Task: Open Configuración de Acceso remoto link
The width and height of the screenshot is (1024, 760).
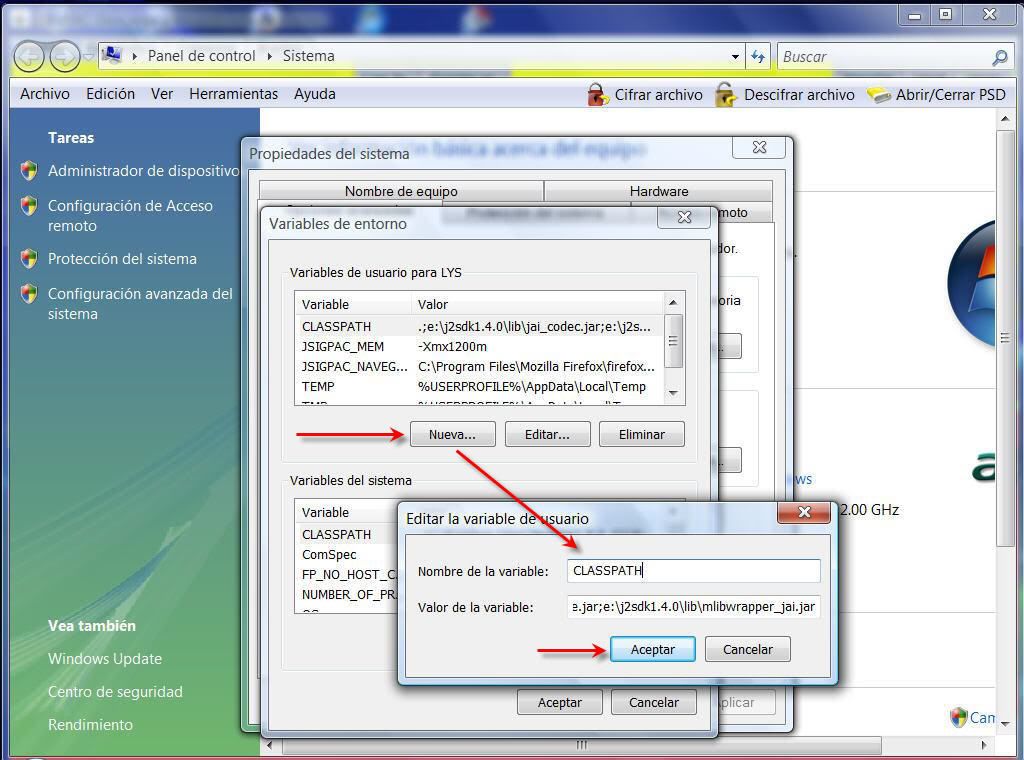Action: click(x=130, y=215)
